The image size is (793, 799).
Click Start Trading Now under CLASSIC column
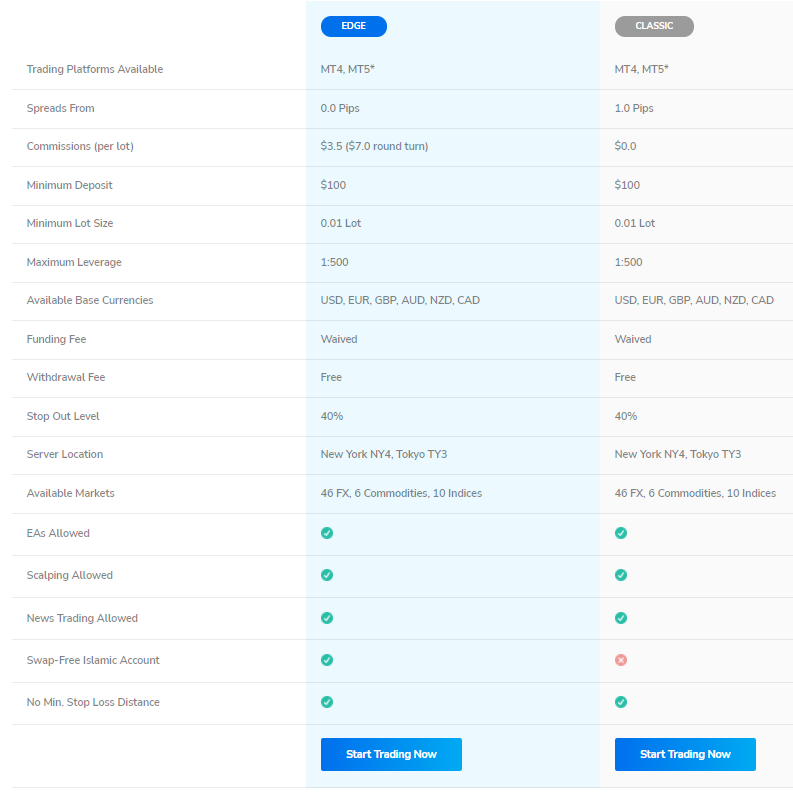685,754
